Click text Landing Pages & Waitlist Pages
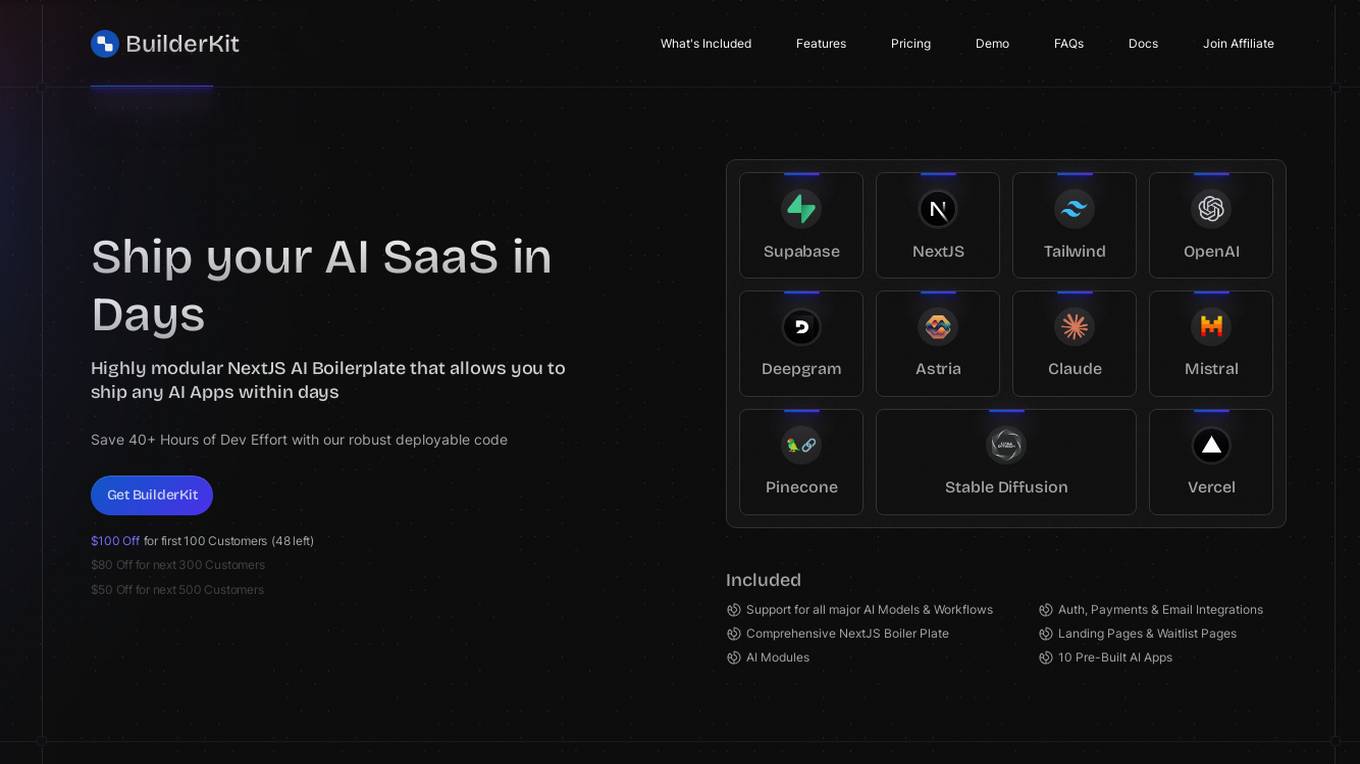 (x=1147, y=634)
